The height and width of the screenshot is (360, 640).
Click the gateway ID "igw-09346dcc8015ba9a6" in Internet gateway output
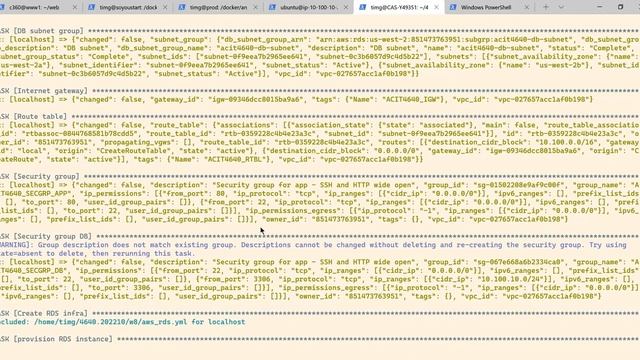pyautogui.click(x=256, y=100)
